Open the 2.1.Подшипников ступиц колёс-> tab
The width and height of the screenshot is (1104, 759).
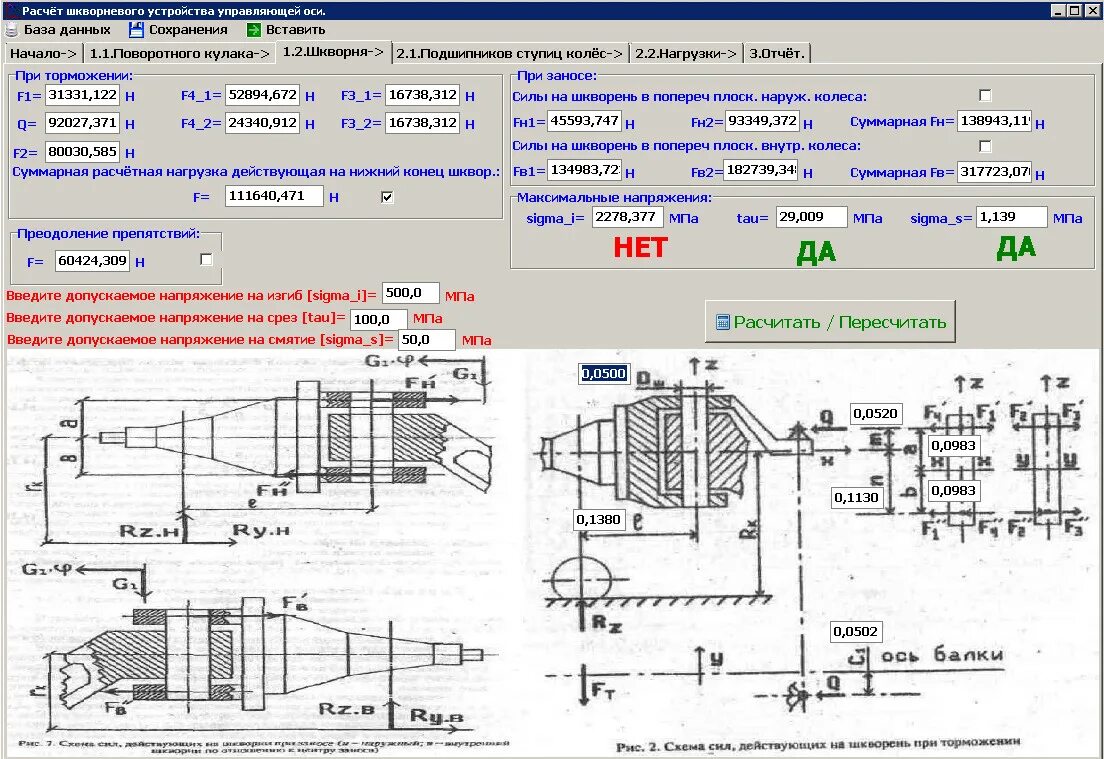[510, 54]
